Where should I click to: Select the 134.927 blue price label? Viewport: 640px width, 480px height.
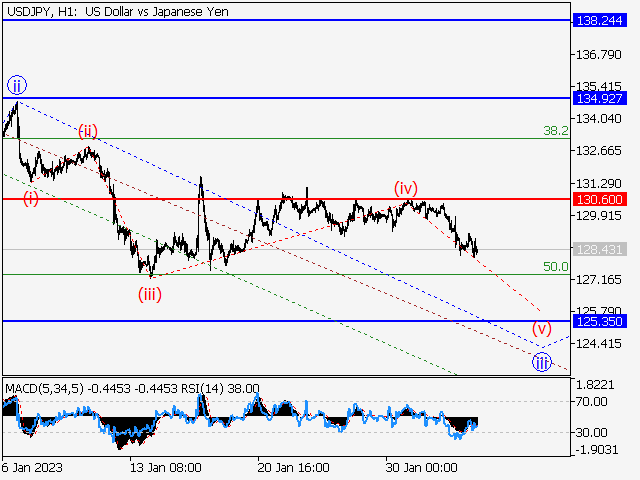(599, 98)
